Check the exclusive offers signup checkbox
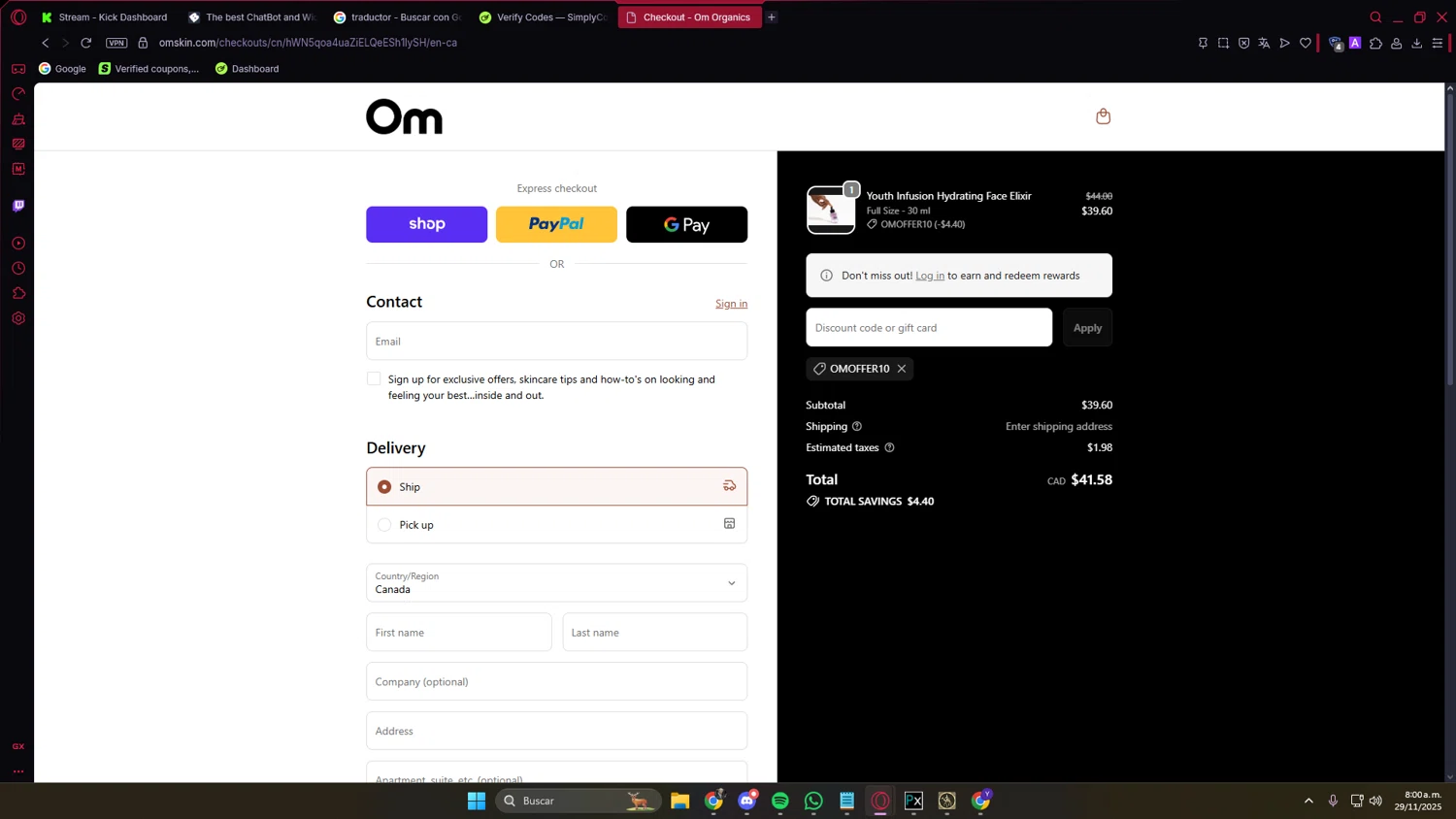1456x819 pixels. pos(374,378)
